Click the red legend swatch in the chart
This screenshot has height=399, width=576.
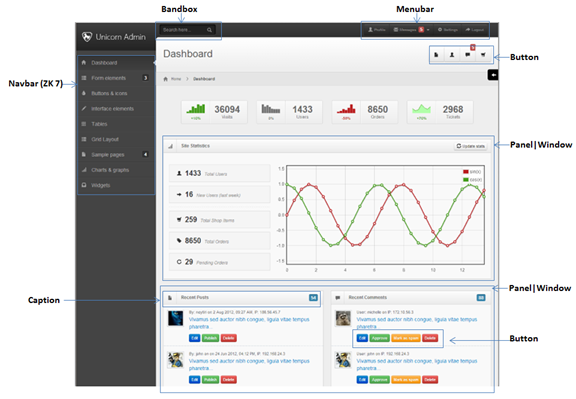[x=466, y=172]
